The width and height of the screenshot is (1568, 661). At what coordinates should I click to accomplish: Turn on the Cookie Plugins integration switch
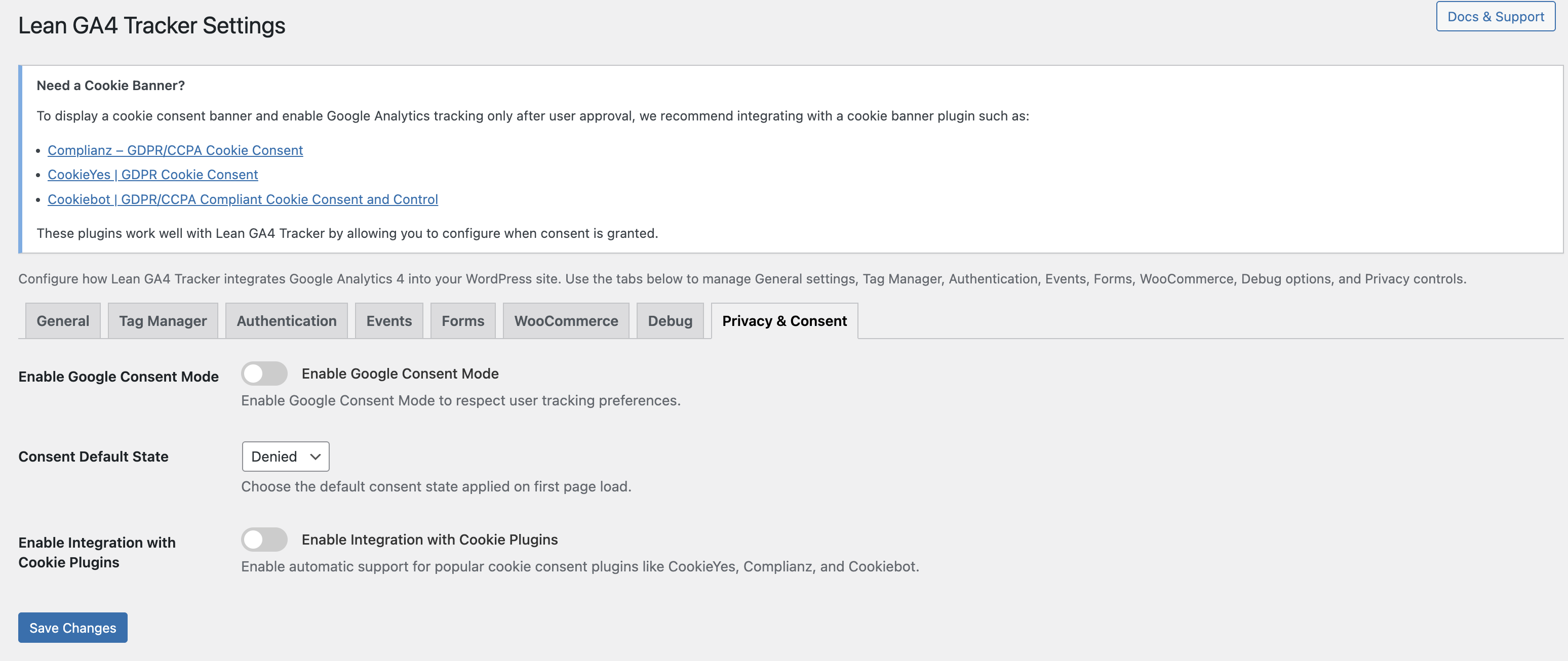(264, 540)
